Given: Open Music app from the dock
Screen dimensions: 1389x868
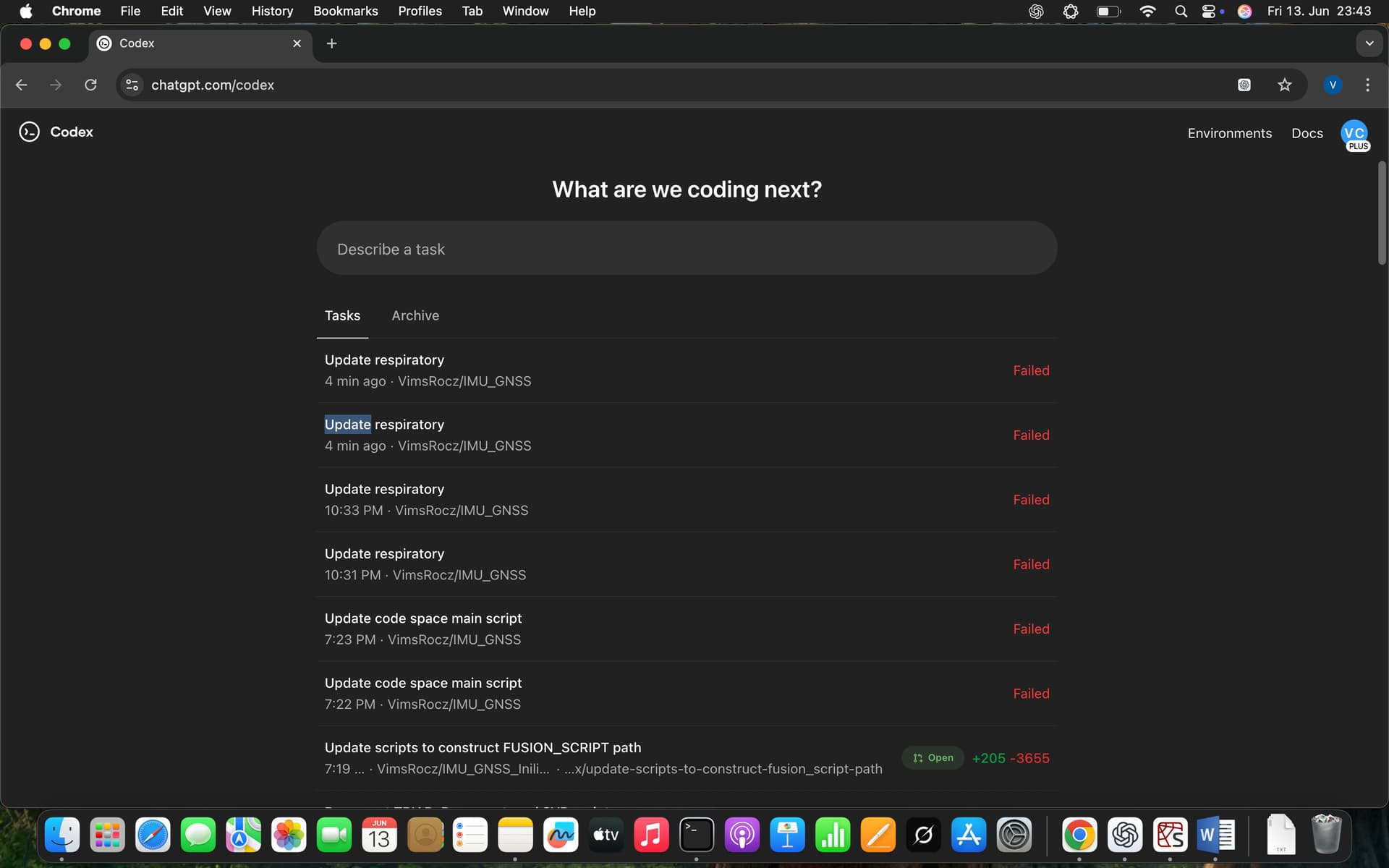Looking at the screenshot, I should click(651, 835).
